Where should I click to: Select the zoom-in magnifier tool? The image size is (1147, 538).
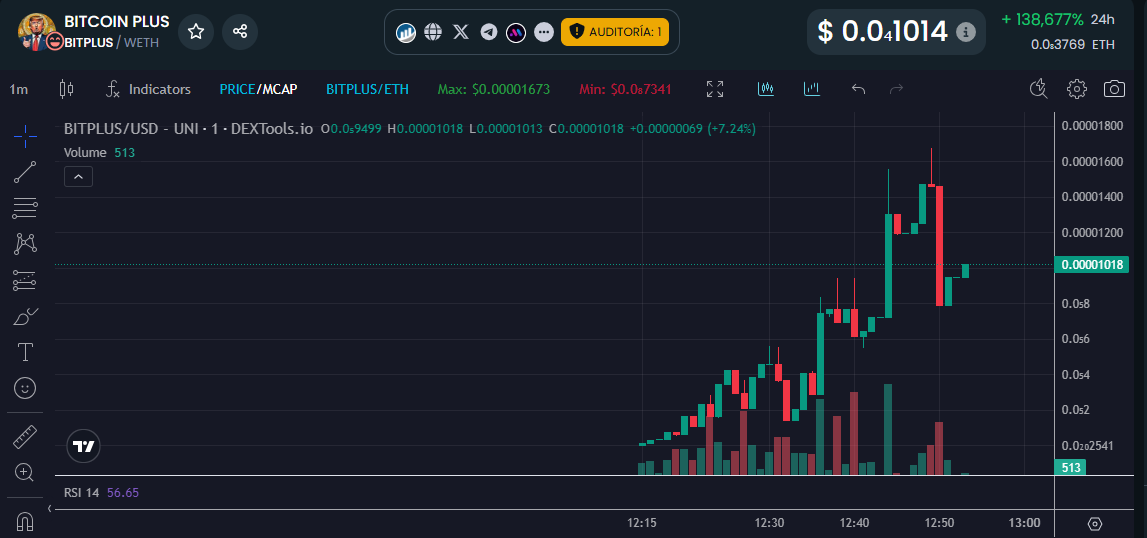(x=25, y=473)
